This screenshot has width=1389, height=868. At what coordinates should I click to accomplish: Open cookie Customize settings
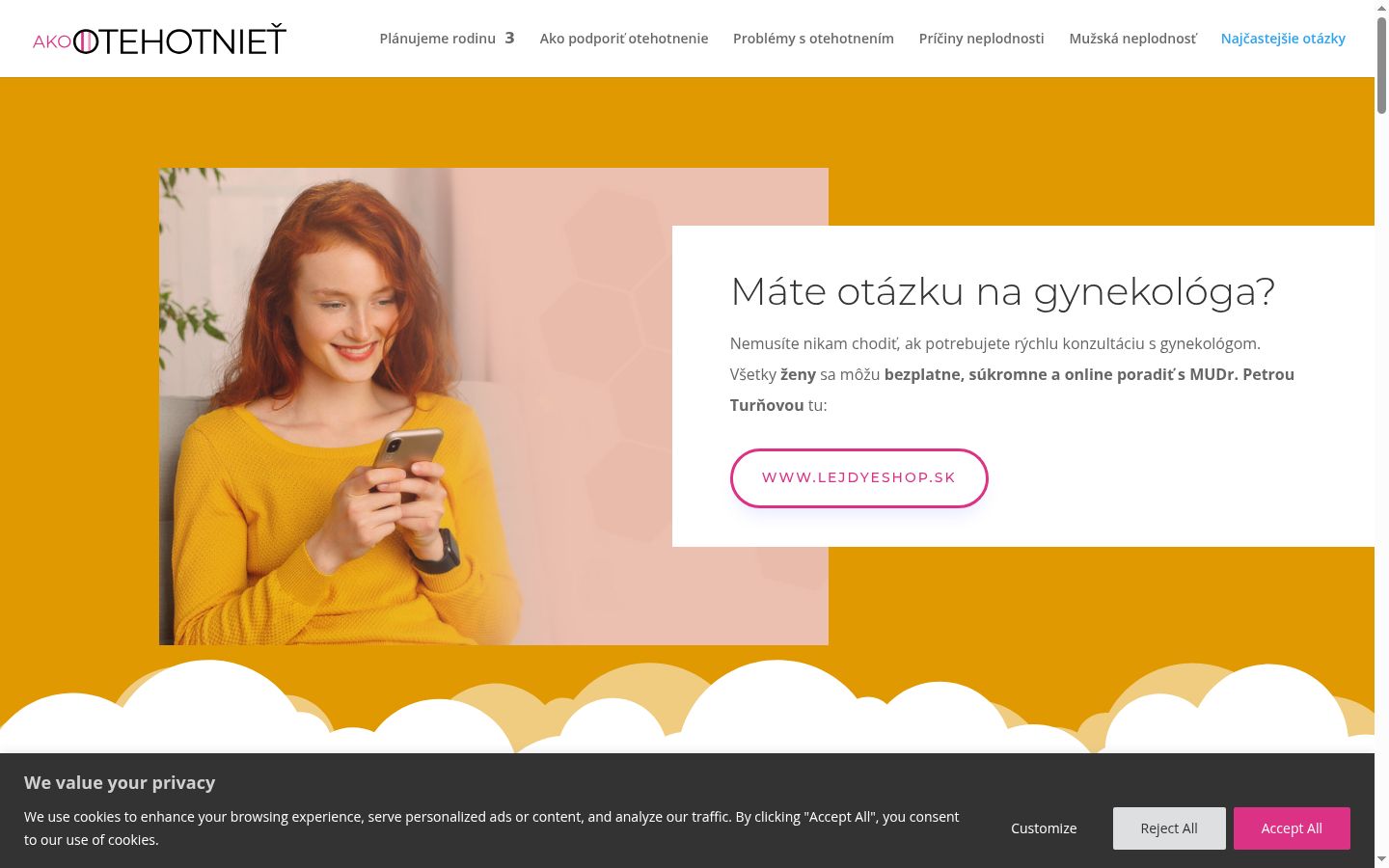pos(1044,828)
